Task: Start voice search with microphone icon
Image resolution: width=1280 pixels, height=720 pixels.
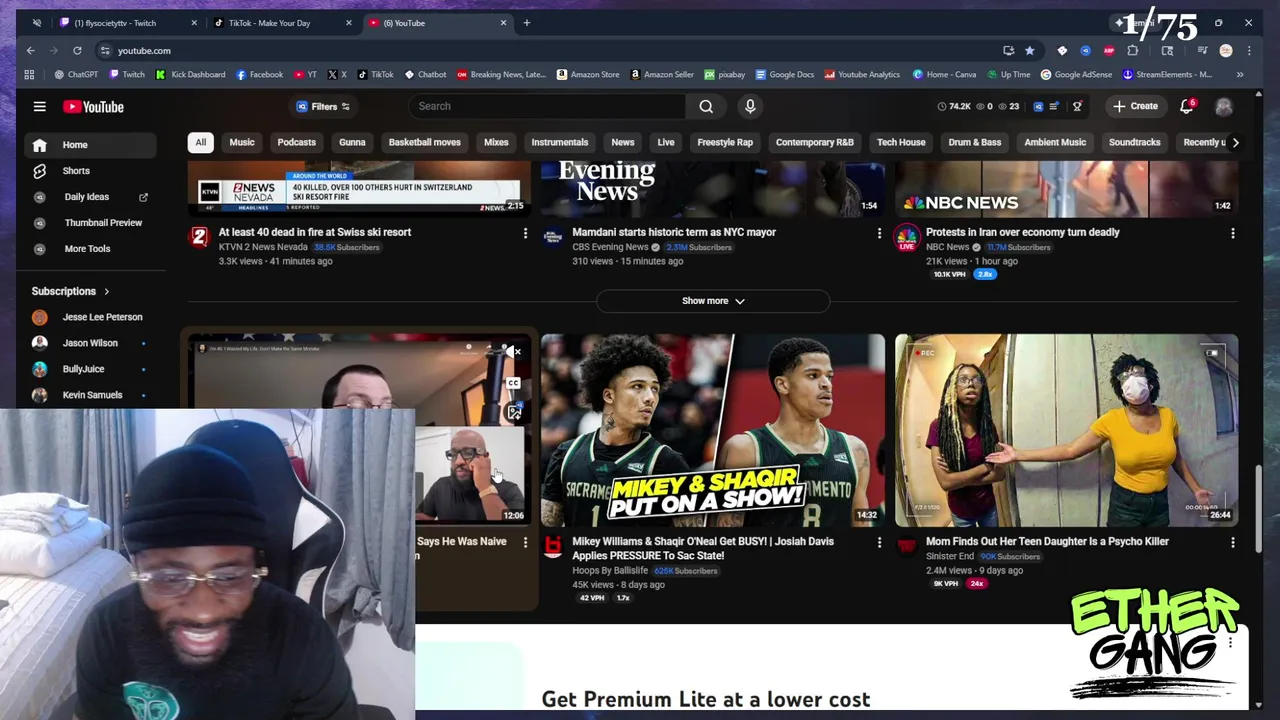Action: [x=750, y=106]
